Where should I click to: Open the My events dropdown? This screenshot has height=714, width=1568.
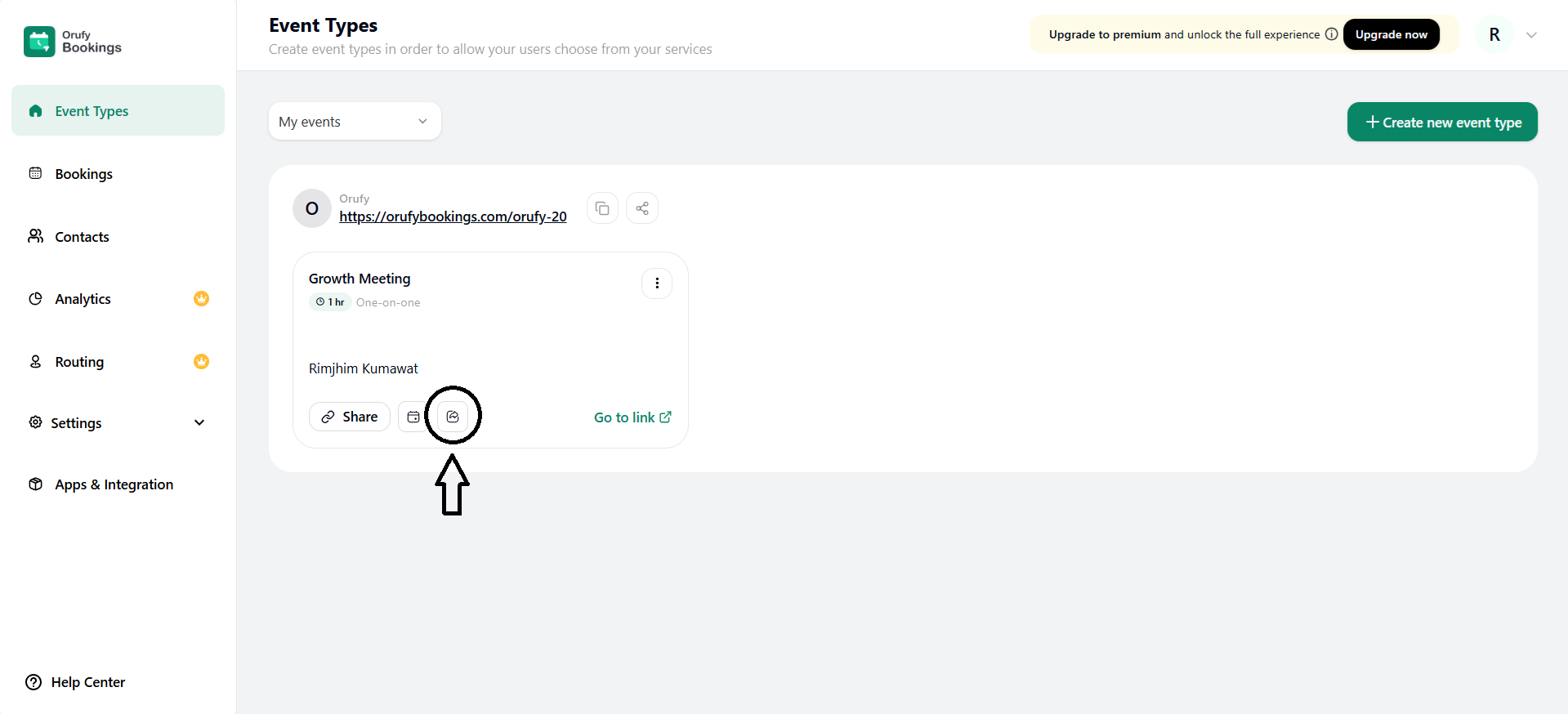tap(355, 122)
